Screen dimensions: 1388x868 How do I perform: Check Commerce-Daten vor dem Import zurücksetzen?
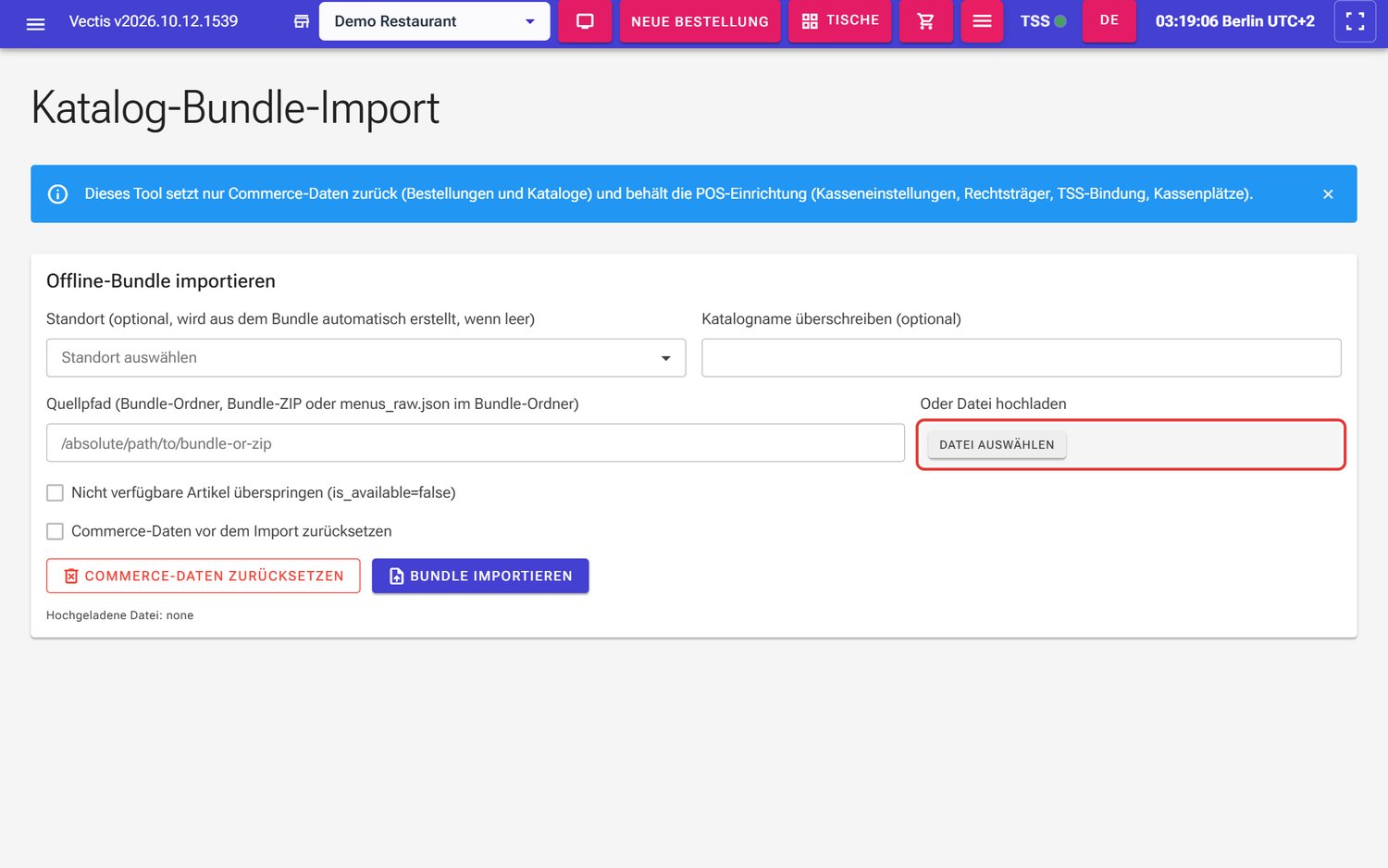click(x=56, y=532)
